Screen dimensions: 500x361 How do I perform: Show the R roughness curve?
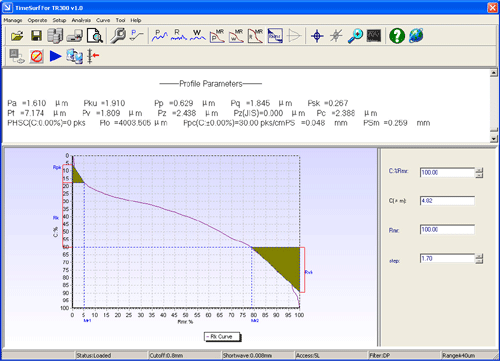[179, 35]
